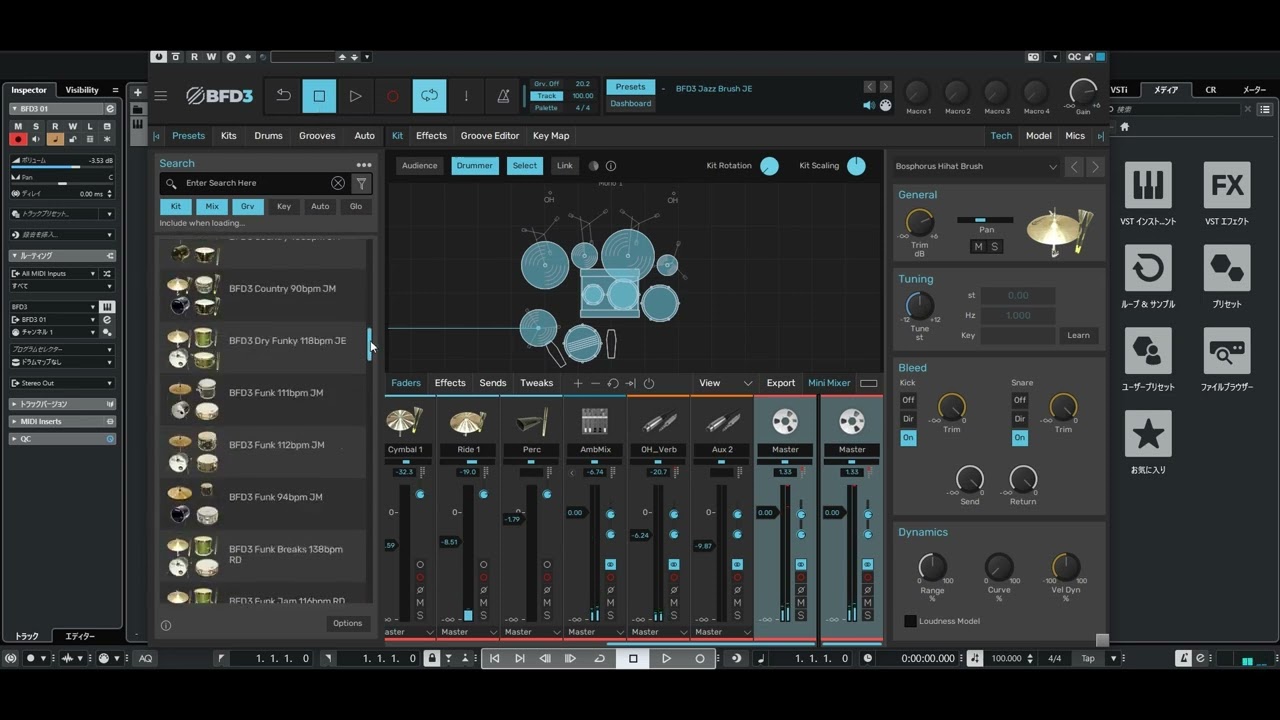Switch to the Model tab
The width and height of the screenshot is (1280, 720).
(1038, 136)
